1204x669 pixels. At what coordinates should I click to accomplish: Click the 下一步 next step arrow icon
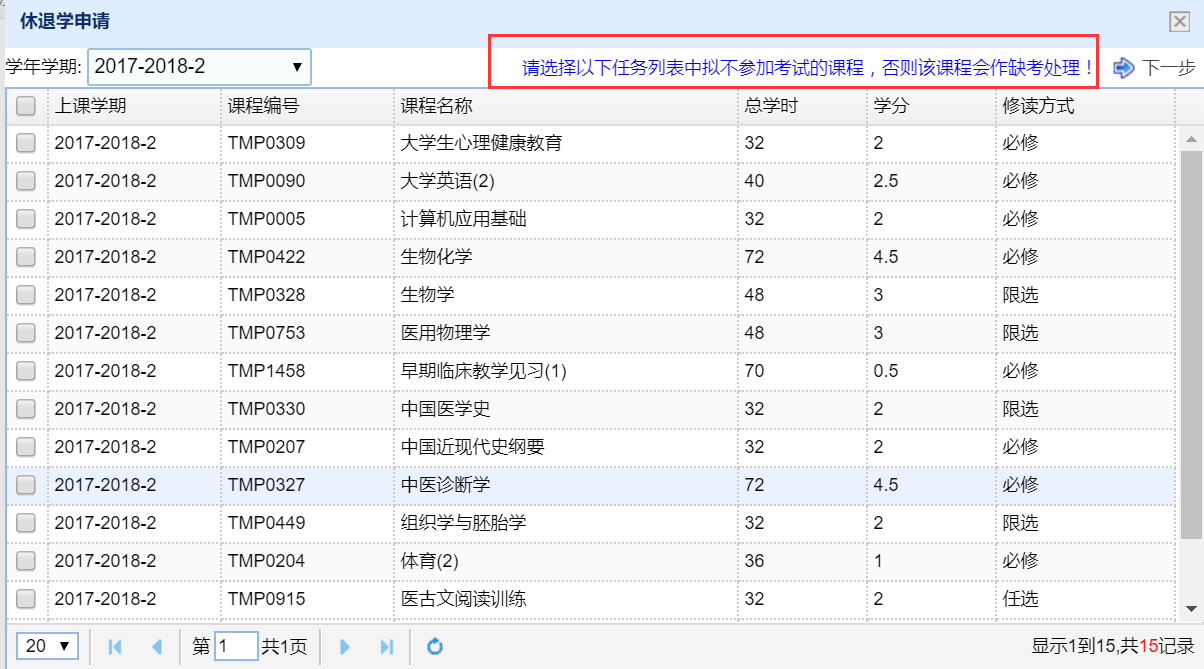click(x=1124, y=68)
